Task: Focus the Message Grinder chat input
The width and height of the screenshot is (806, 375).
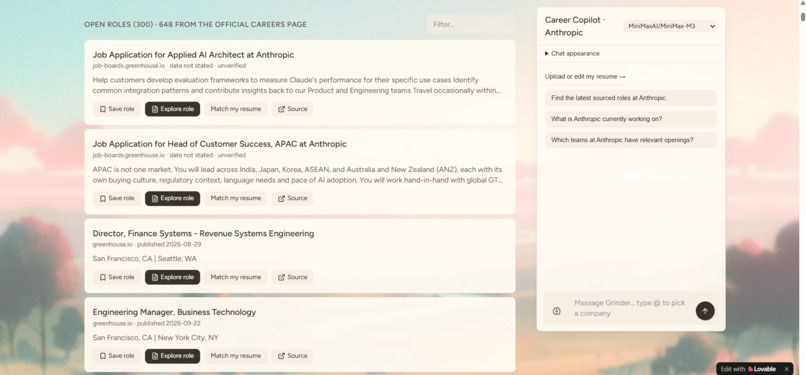Action: [630, 308]
